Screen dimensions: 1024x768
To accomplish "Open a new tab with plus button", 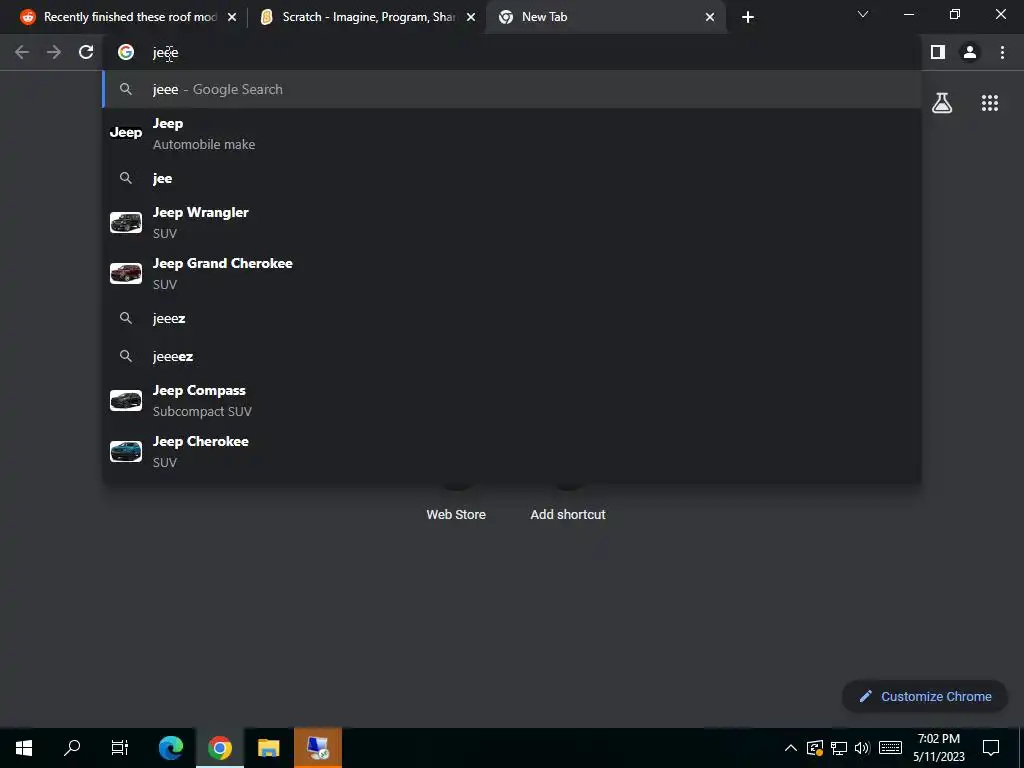I will [x=748, y=18].
